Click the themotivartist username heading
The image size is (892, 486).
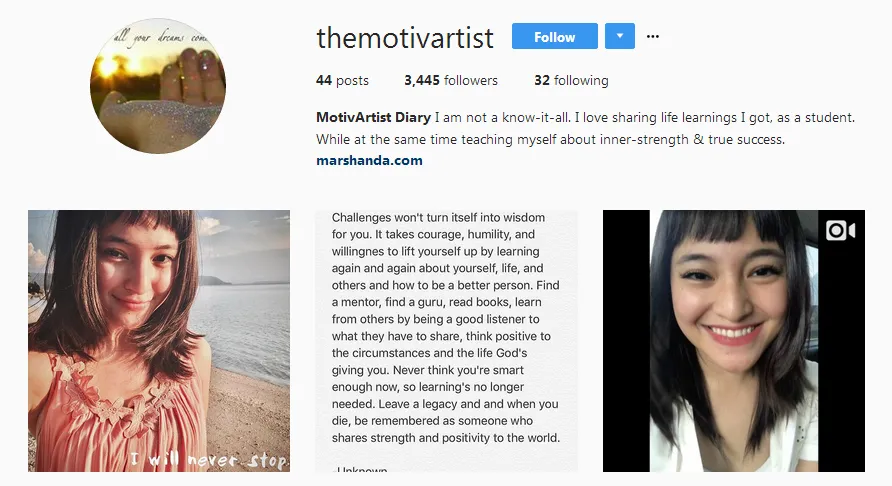[405, 38]
